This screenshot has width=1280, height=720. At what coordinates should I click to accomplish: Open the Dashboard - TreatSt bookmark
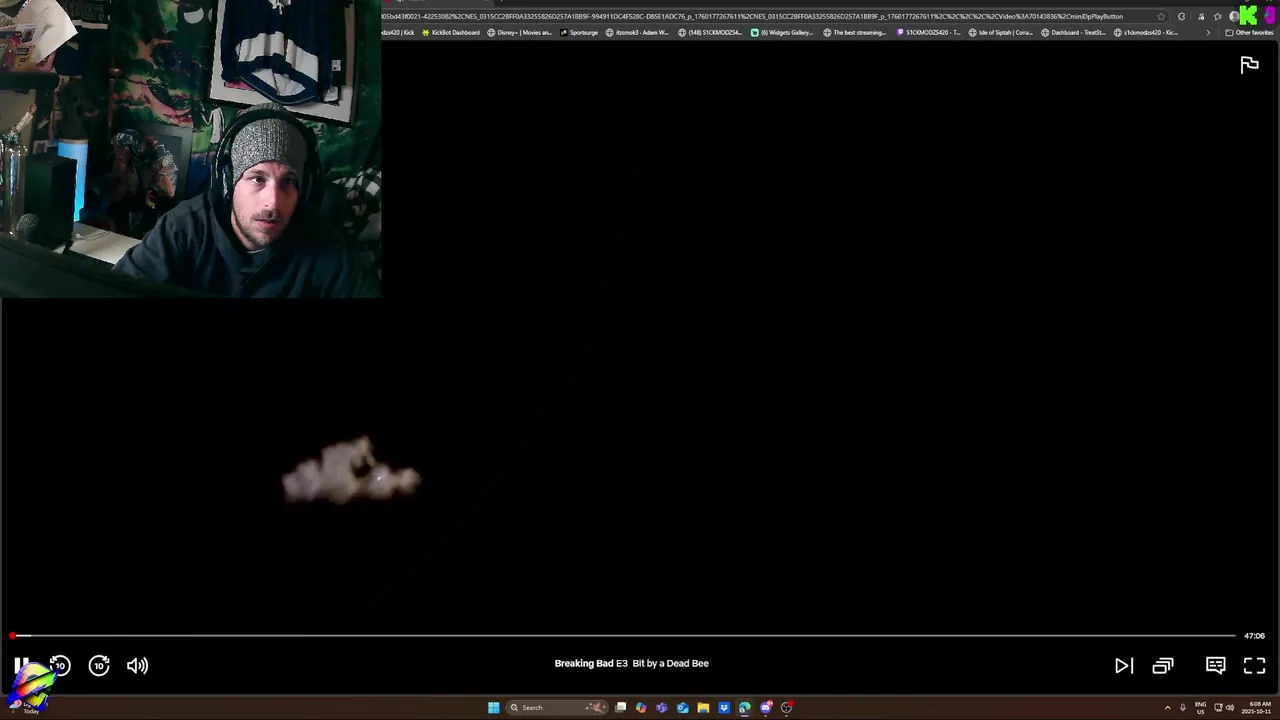(1074, 32)
